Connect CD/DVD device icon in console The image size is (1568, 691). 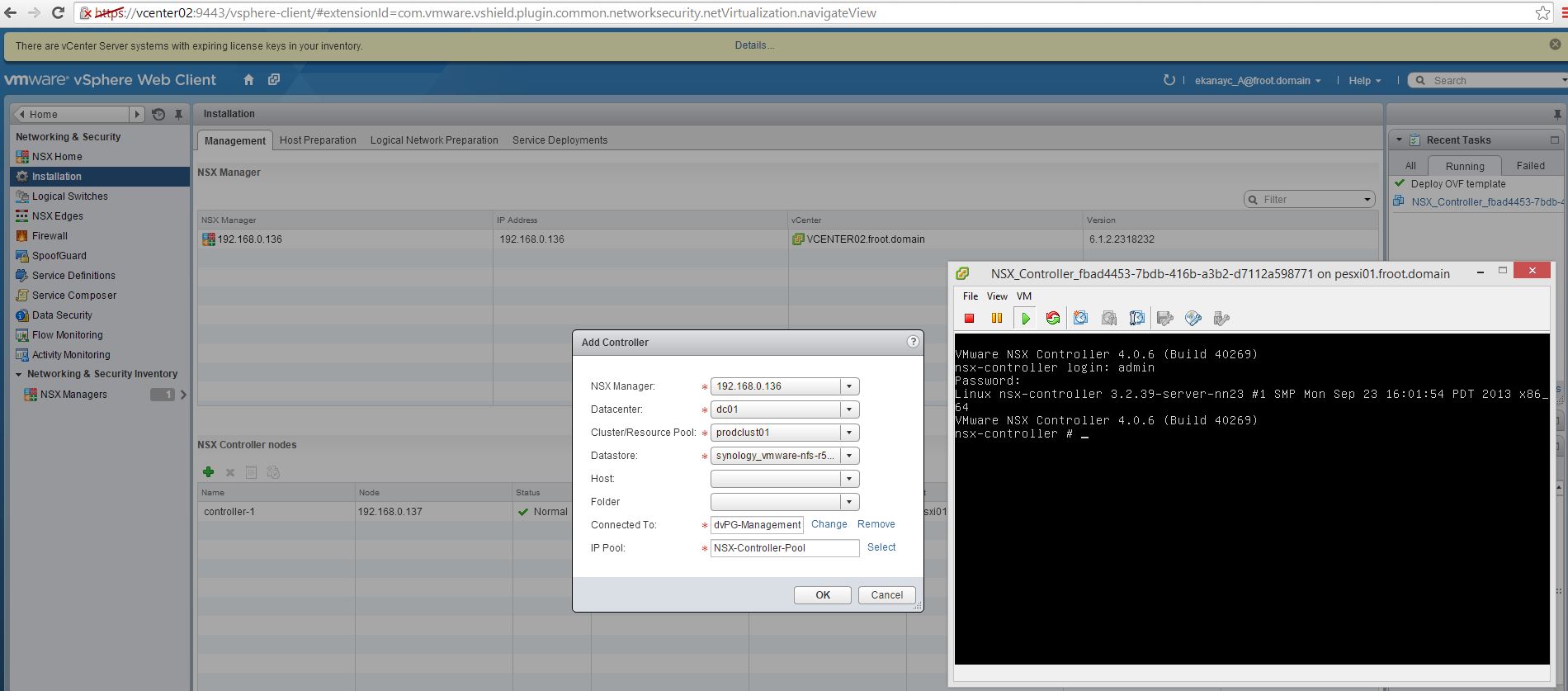1193,318
